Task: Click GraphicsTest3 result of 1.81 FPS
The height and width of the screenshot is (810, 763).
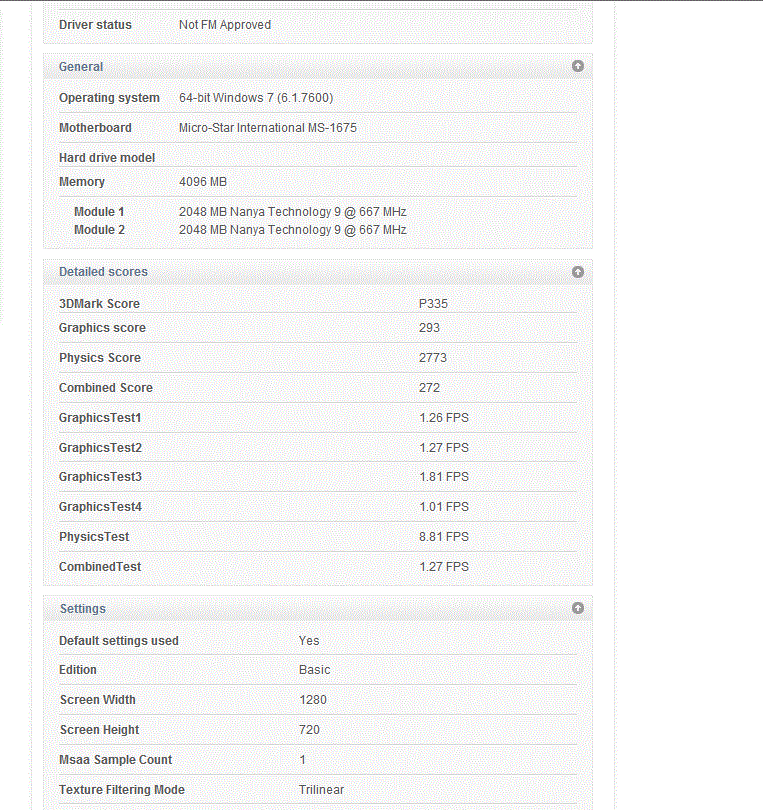Action: [444, 477]
